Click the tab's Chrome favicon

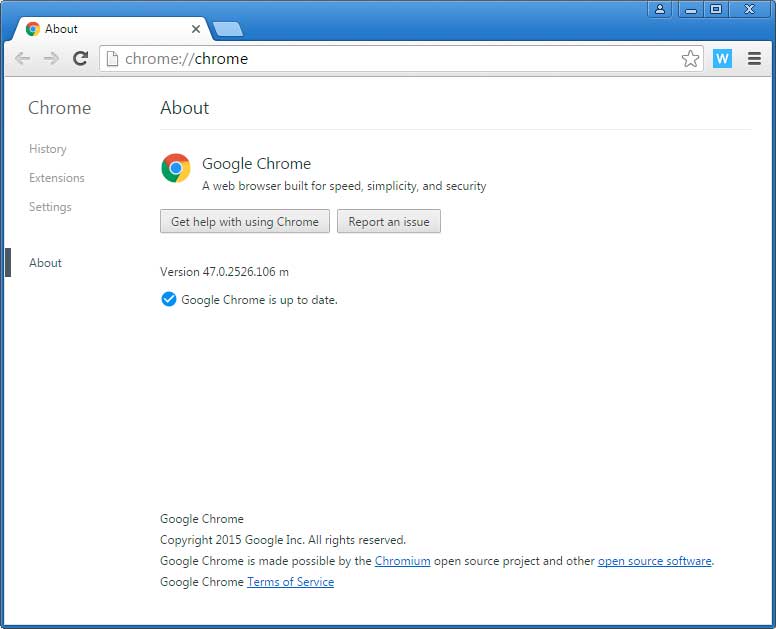(33, 29)
